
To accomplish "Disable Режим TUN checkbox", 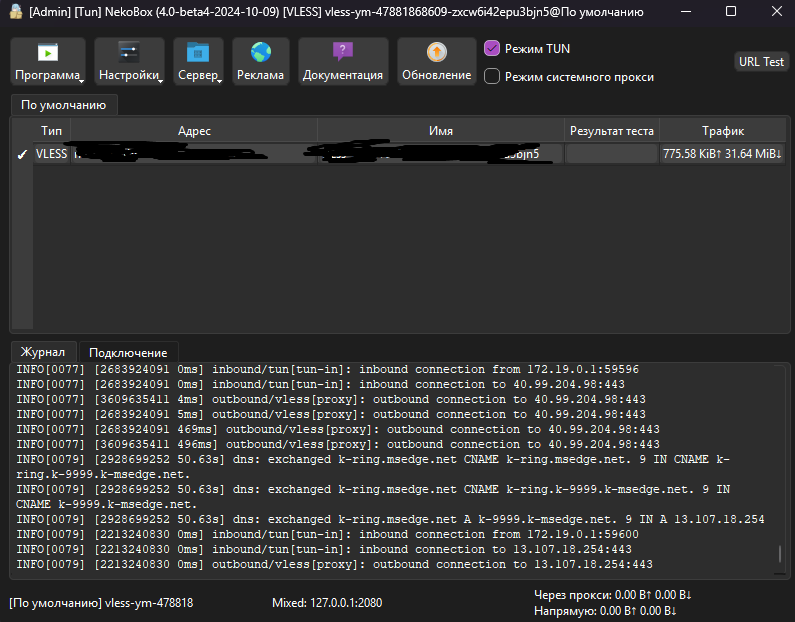I will [x=492, y=49].
